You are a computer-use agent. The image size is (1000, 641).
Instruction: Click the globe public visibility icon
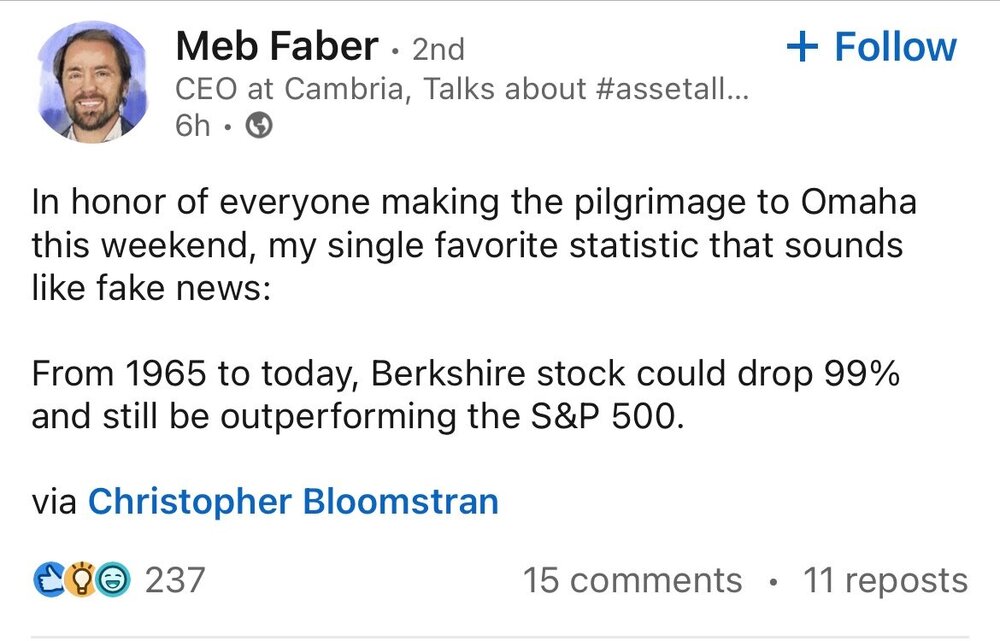(x=259, y=128)
